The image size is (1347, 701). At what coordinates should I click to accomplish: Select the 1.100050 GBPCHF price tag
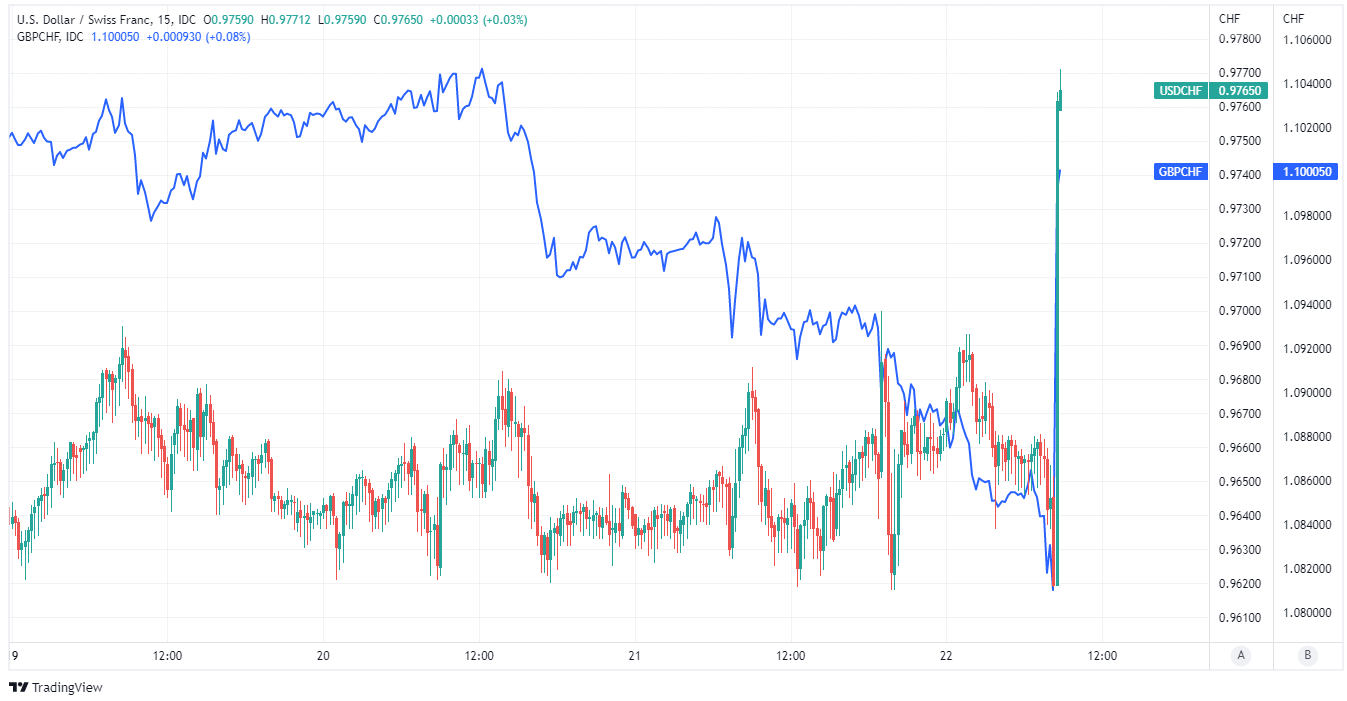(1307, 172)
